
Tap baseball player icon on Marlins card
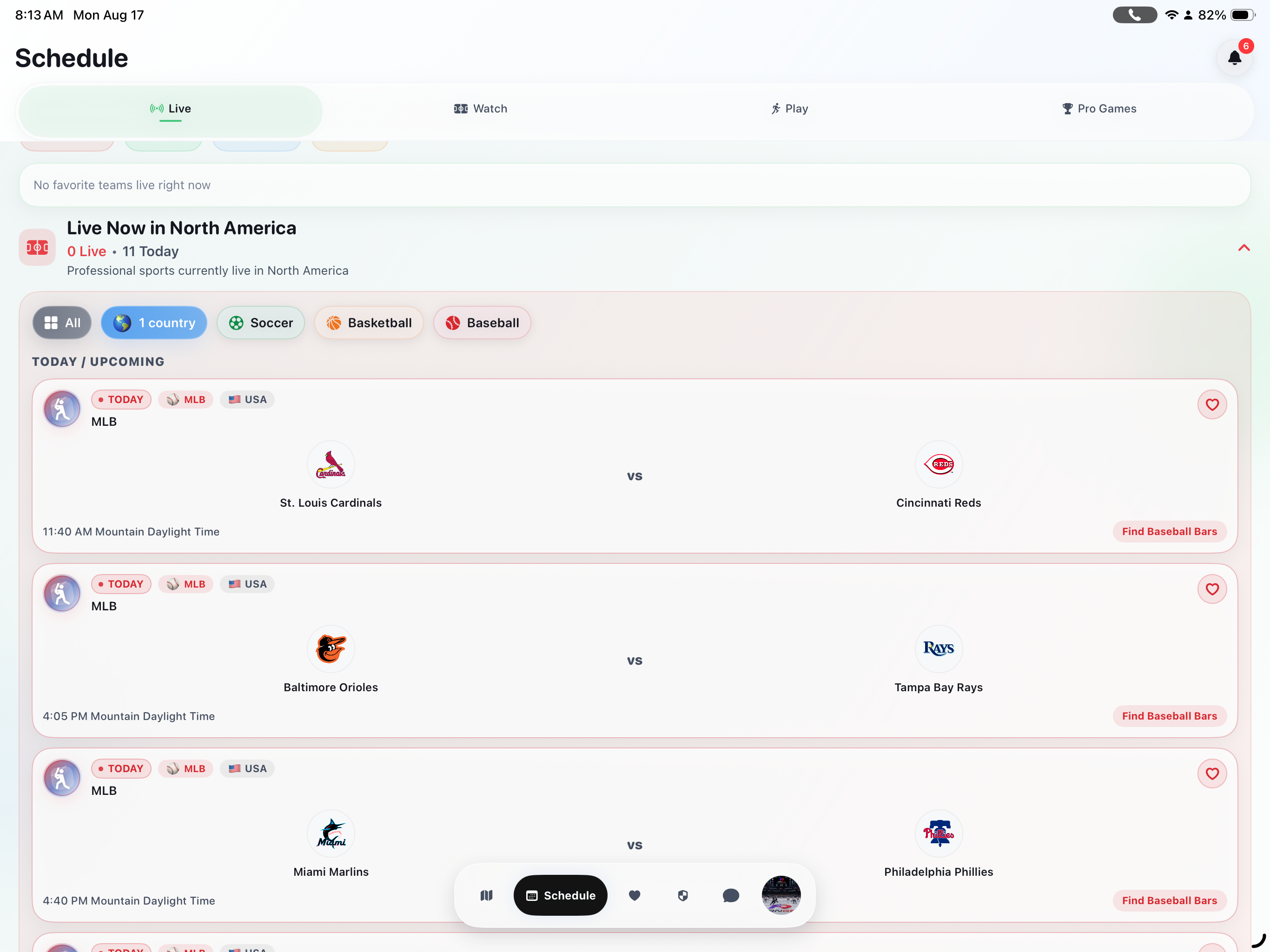point(62,777)
